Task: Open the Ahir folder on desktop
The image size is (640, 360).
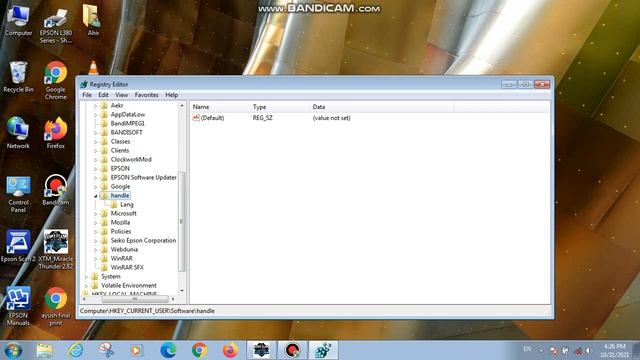Action: click(93, 20)
